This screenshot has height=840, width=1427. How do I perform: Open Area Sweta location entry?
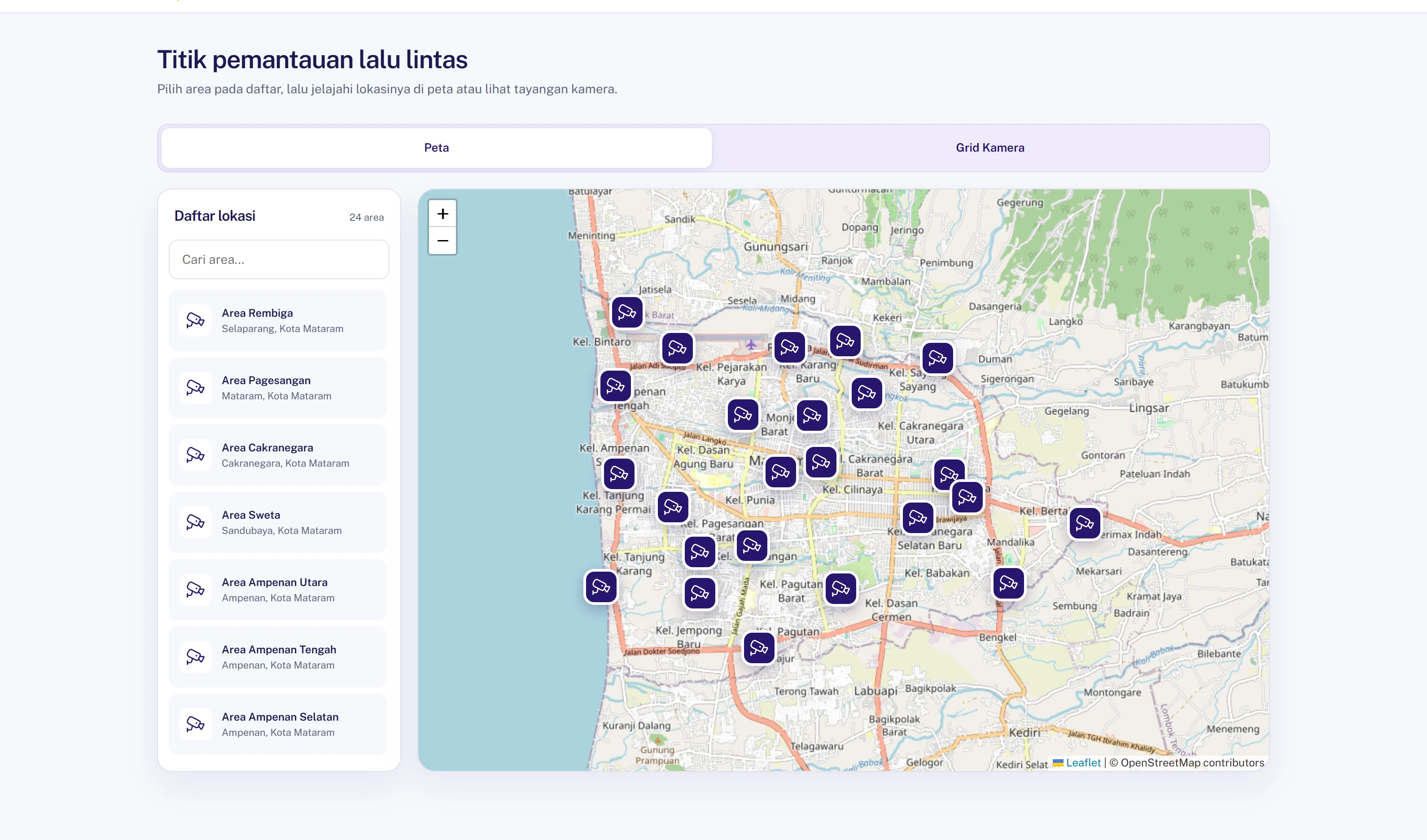tap(277, 522)
